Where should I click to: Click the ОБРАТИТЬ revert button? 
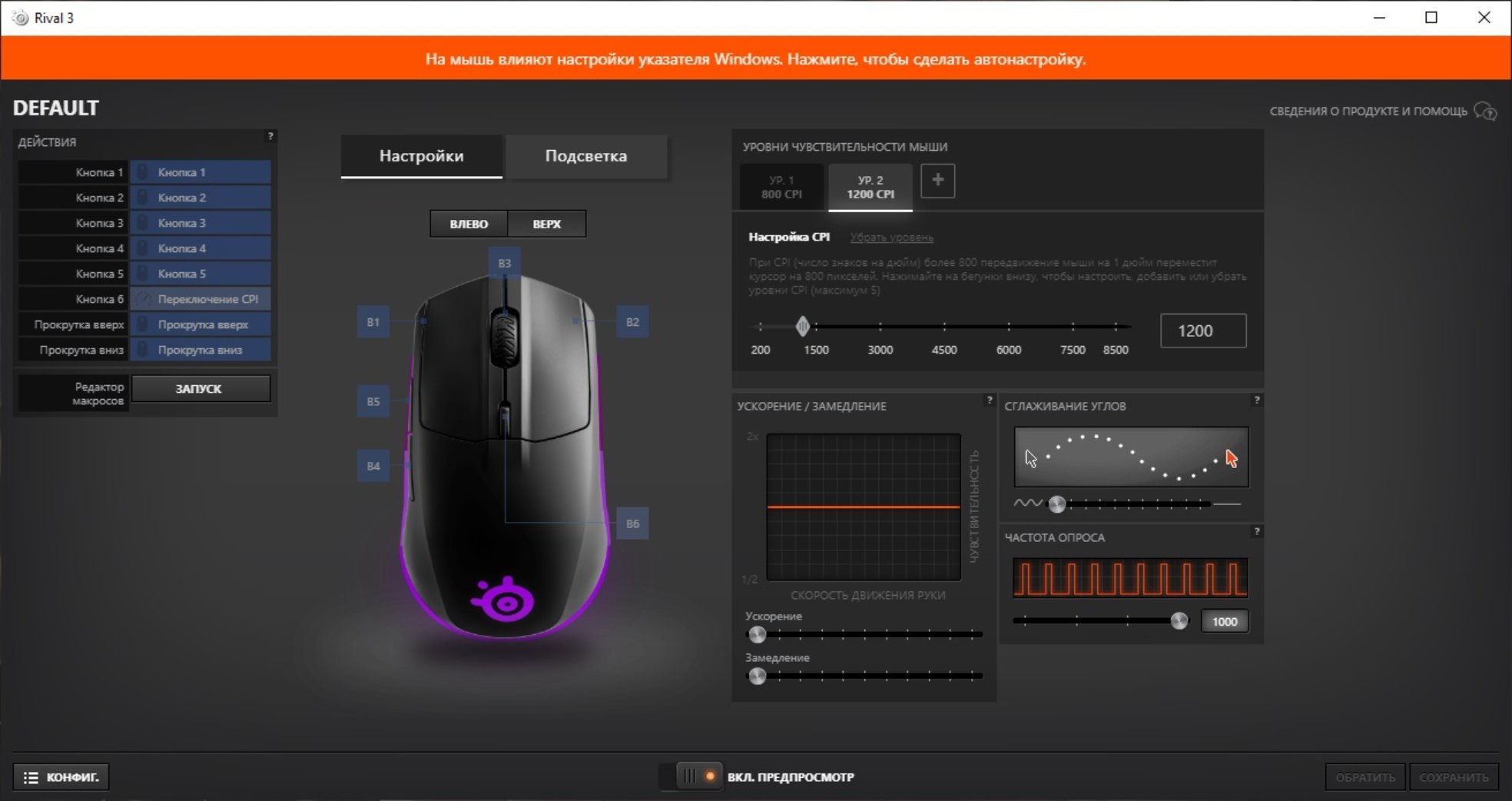(1365, 777)
